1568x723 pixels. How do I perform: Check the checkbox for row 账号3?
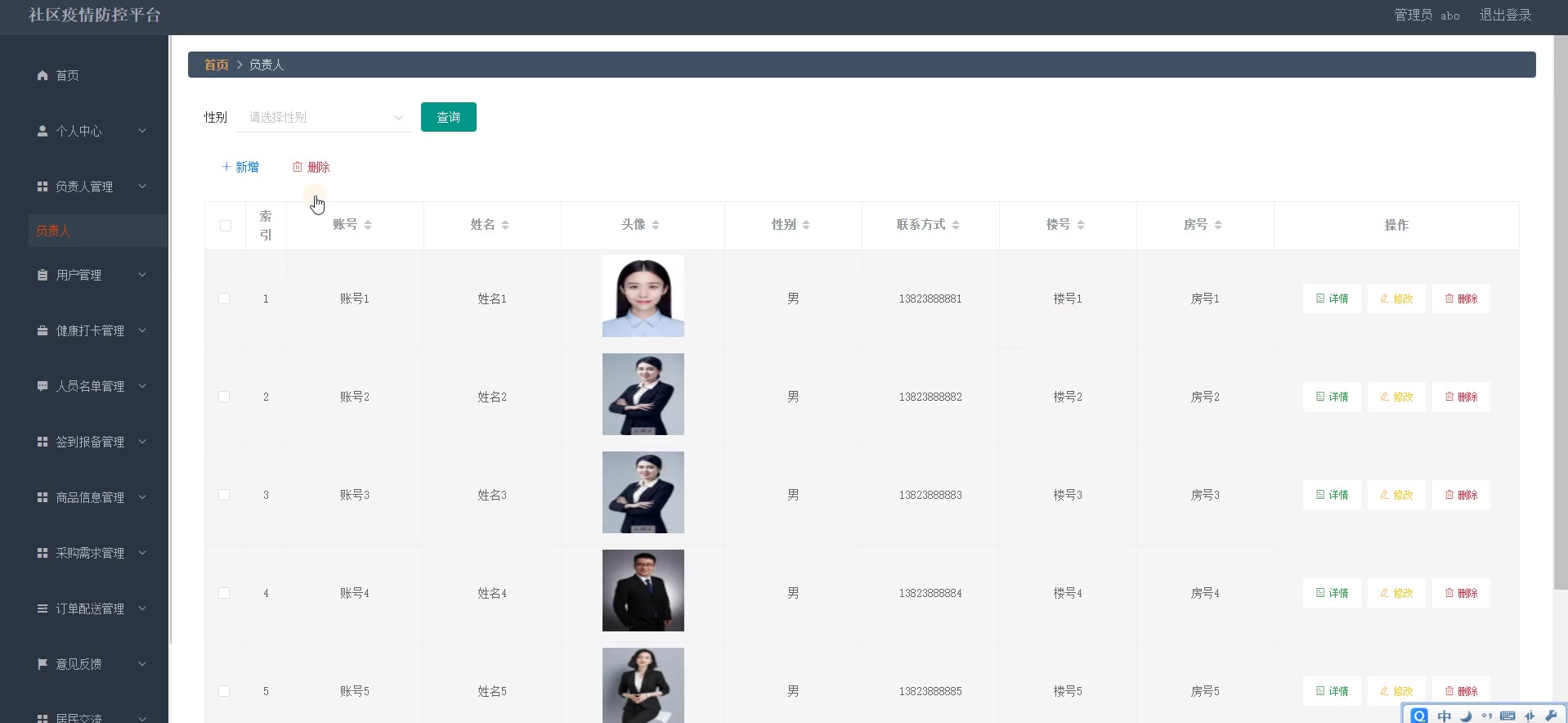tap(224, 495)
